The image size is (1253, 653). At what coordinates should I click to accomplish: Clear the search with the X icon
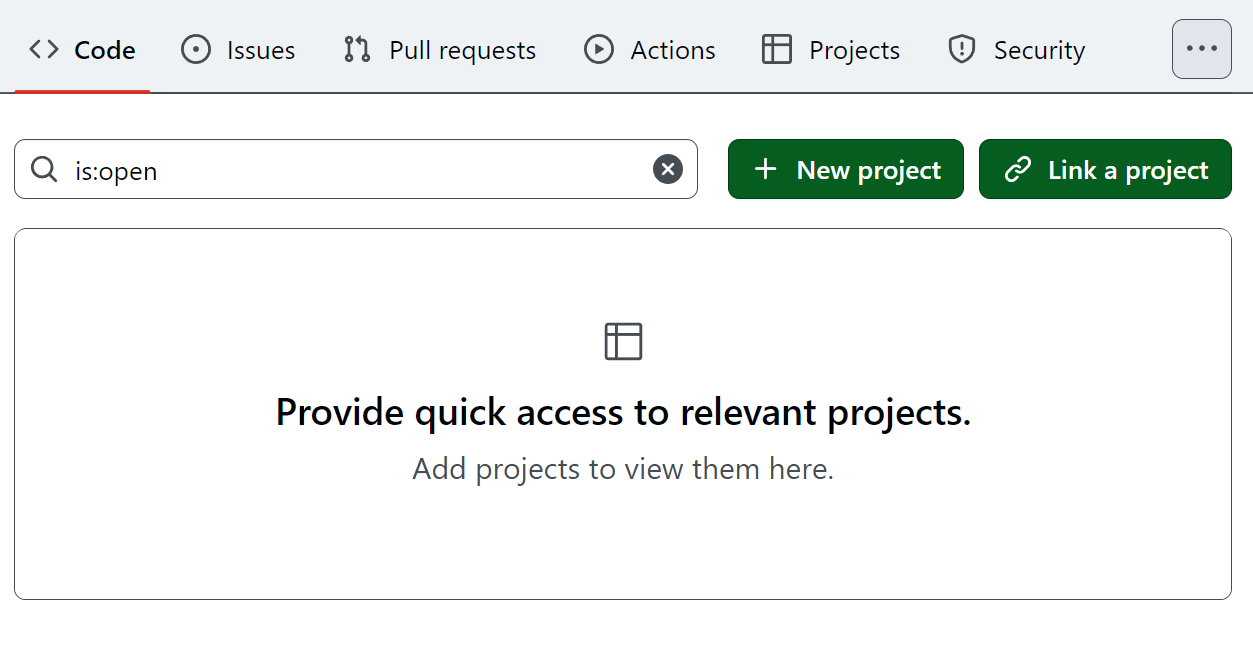pos(667,169)
